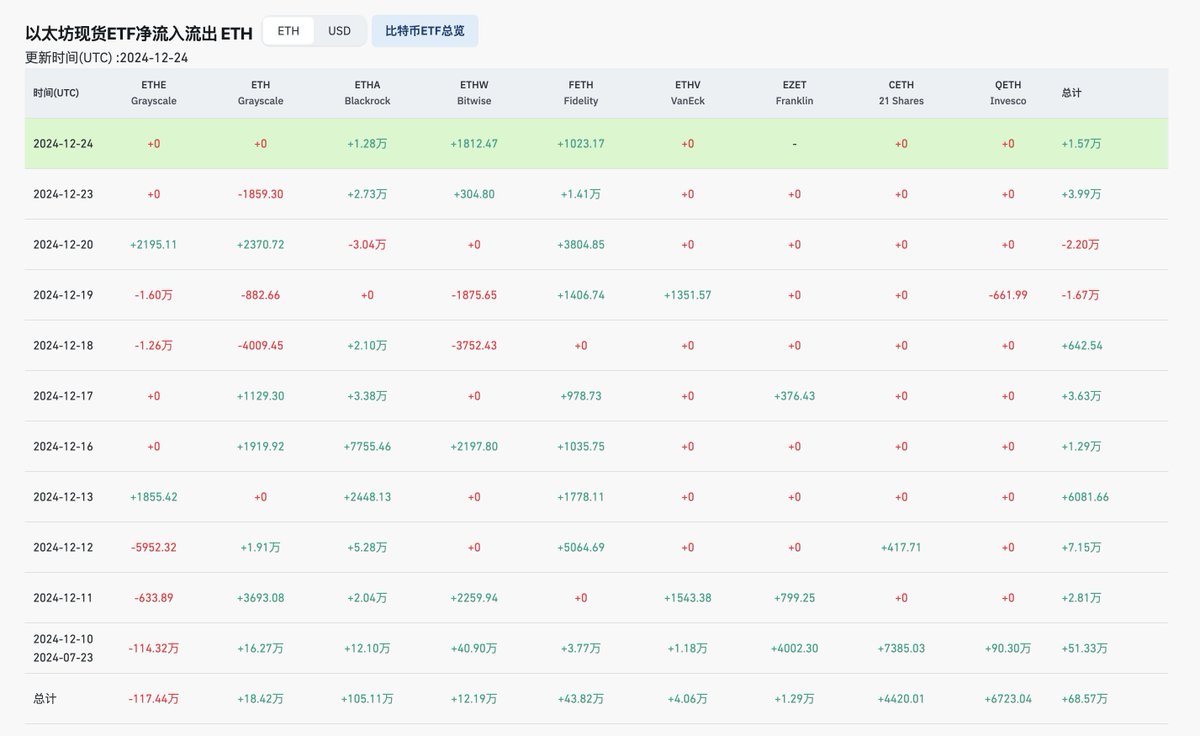Select the 2024-12-13 date row
The height and width of the screenshot is (736, 1200).
point(597,497)
